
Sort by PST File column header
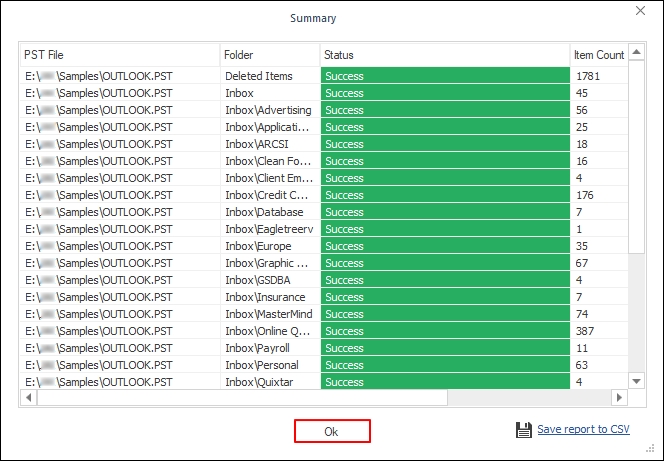pyautogui.click(x=120, y=55)
